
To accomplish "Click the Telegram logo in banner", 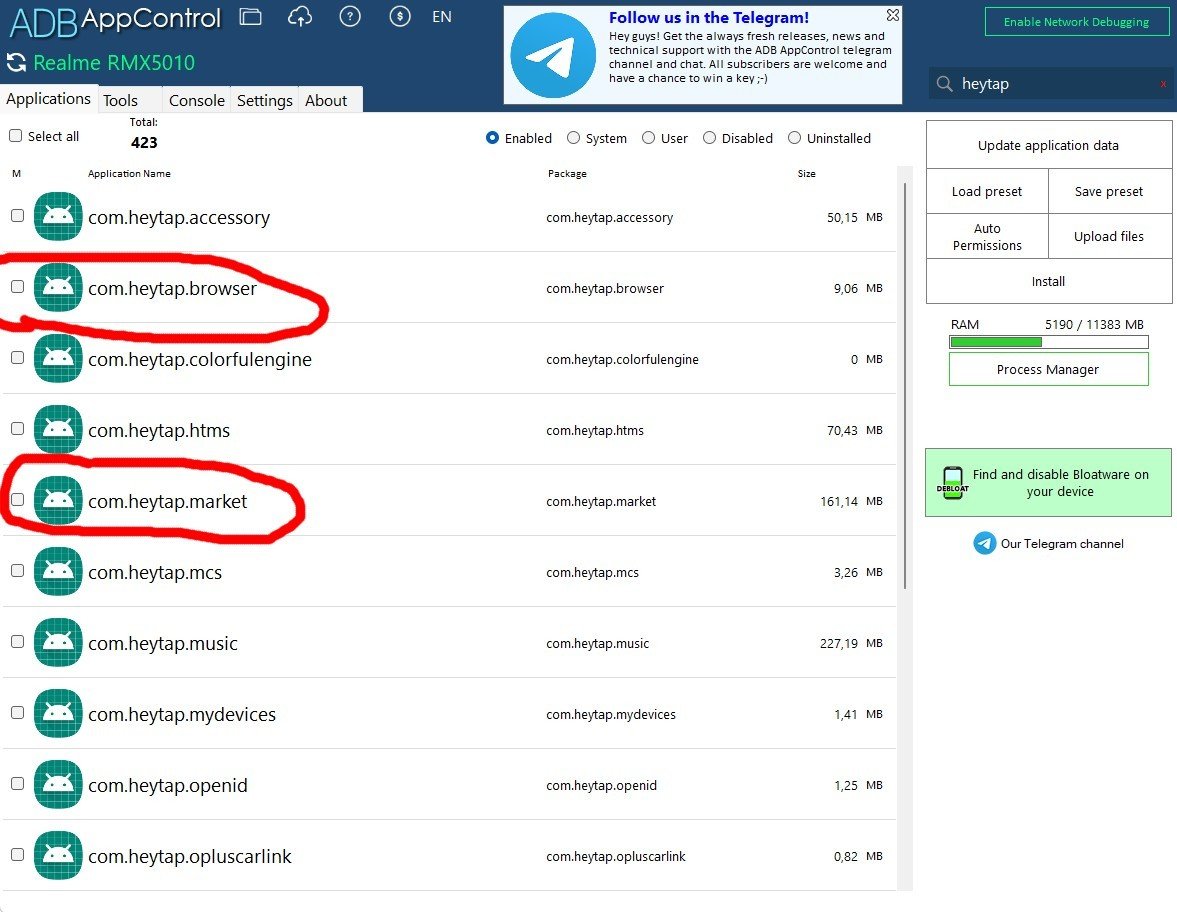I will click(553, 56).
